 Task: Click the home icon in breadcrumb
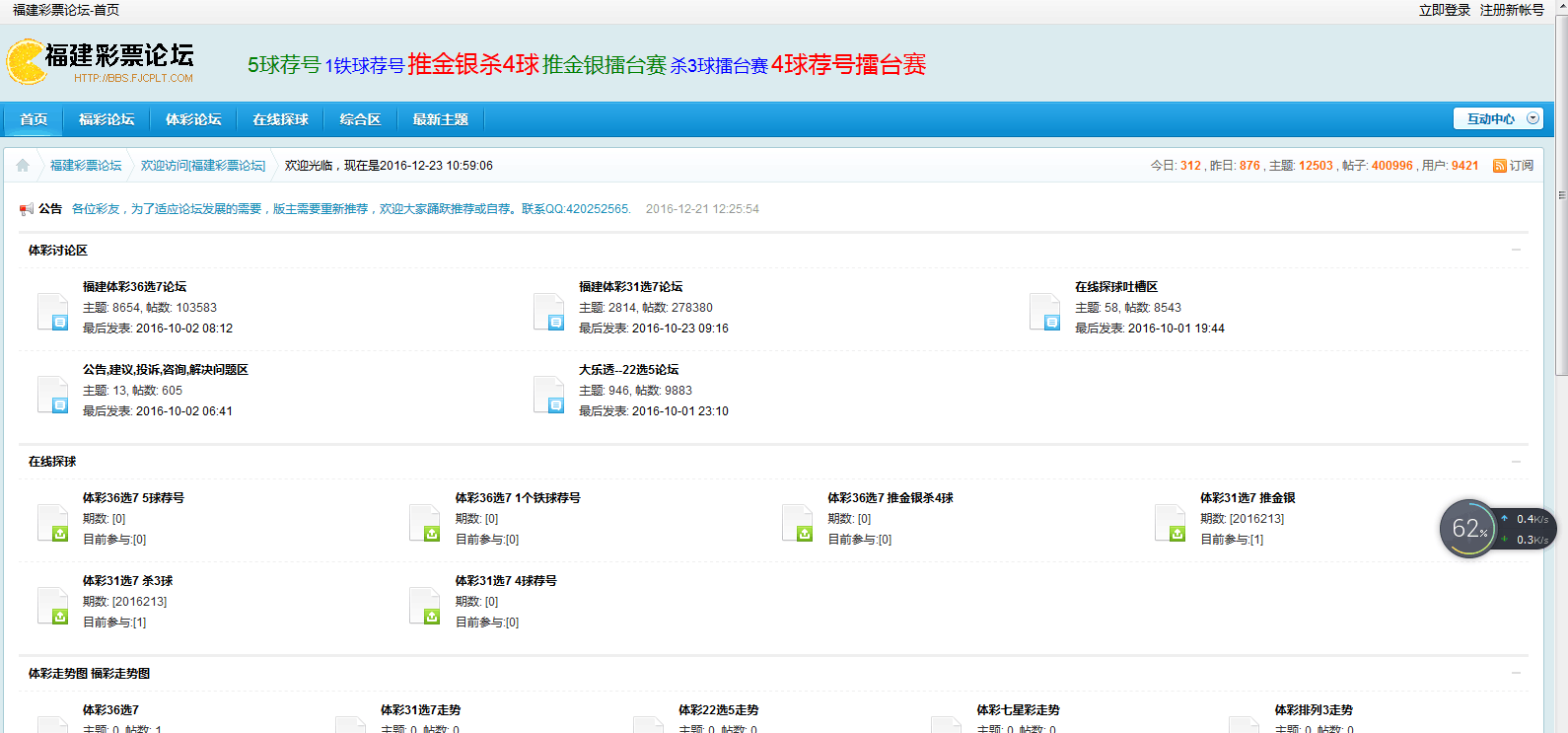click(x=23, y=166)
